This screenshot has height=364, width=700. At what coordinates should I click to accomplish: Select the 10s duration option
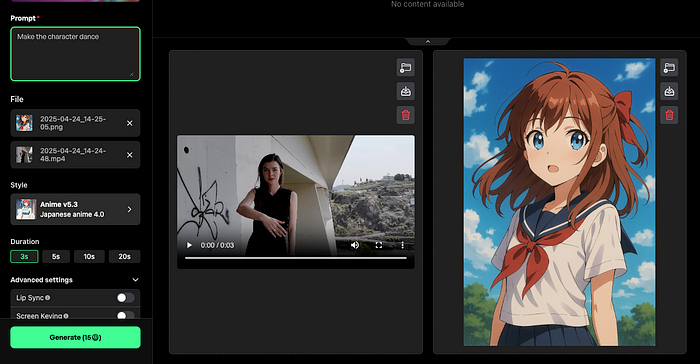[89, 256]
